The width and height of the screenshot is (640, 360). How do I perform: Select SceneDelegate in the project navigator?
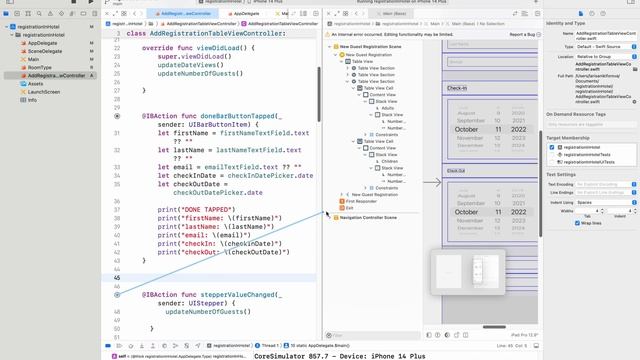(45, 51)
